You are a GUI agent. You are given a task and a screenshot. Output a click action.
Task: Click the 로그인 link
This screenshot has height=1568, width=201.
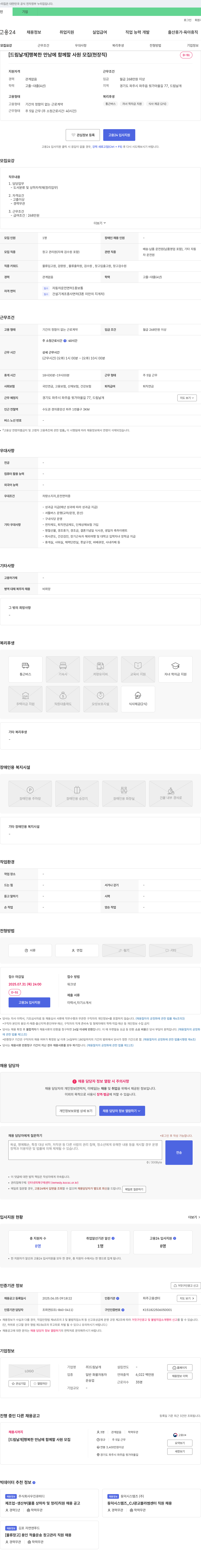188,20
